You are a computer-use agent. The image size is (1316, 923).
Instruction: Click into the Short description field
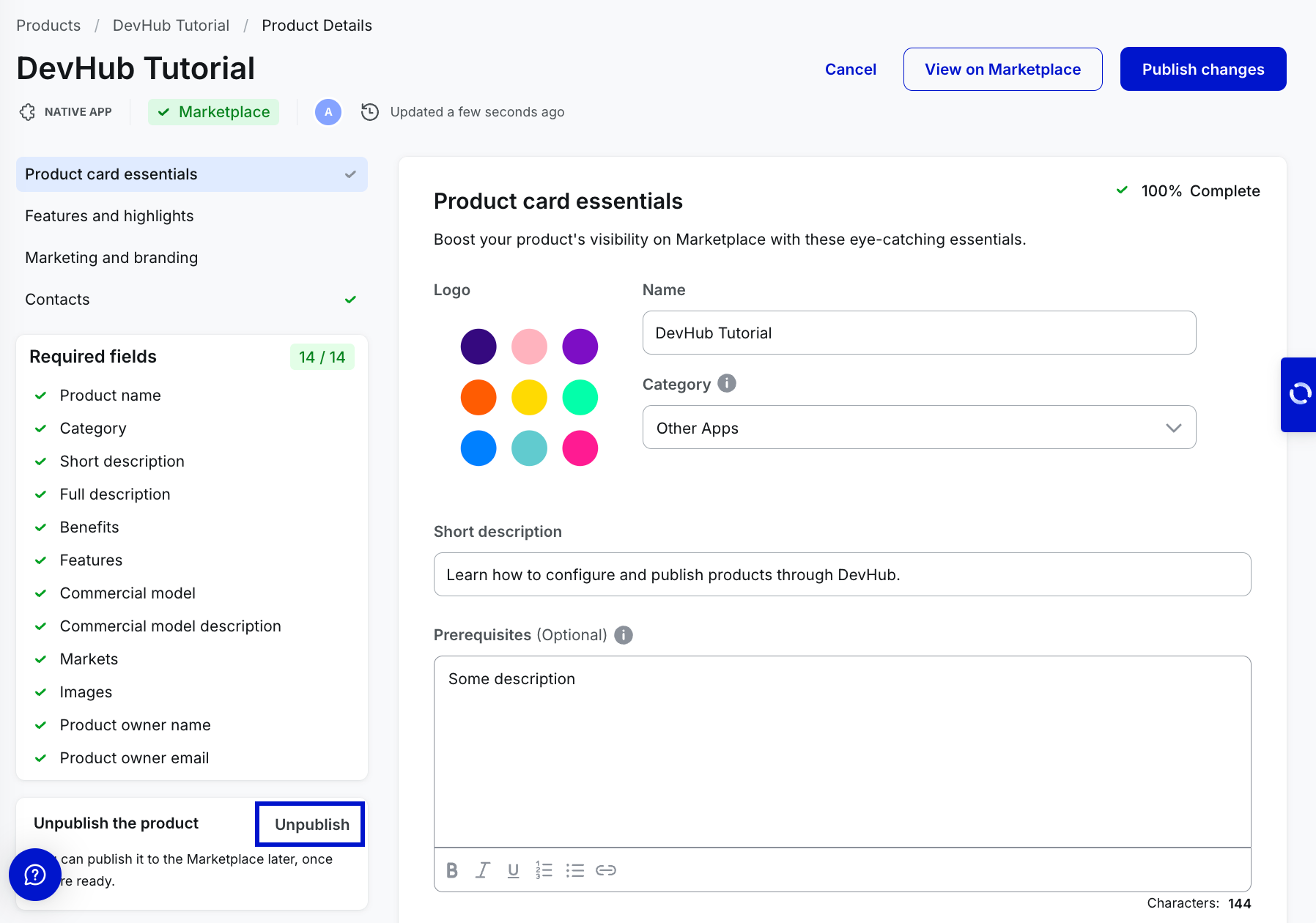(842, 575)
